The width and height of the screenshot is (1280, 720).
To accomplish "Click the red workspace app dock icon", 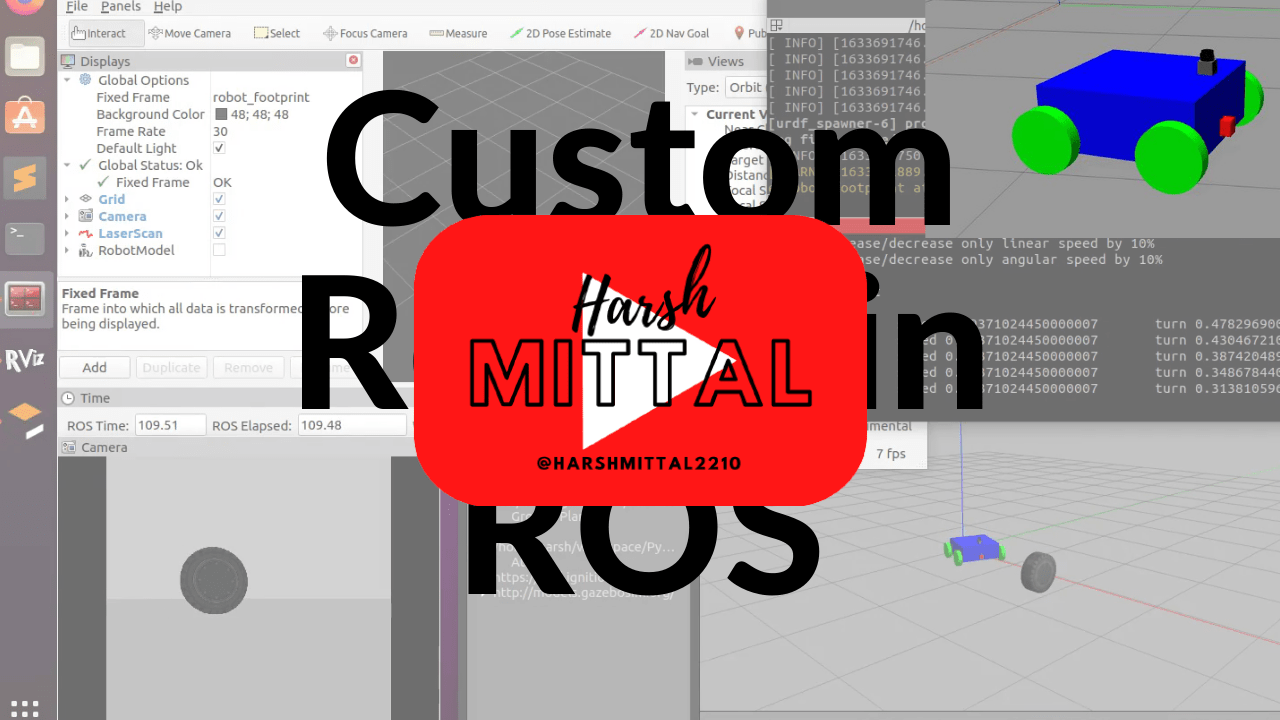I will [25, 298].
